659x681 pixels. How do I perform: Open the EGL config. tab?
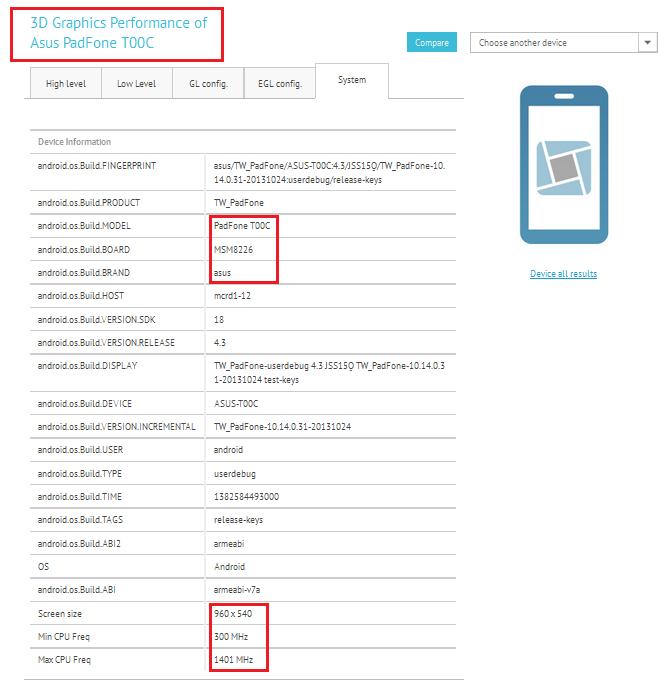[280, 83]
